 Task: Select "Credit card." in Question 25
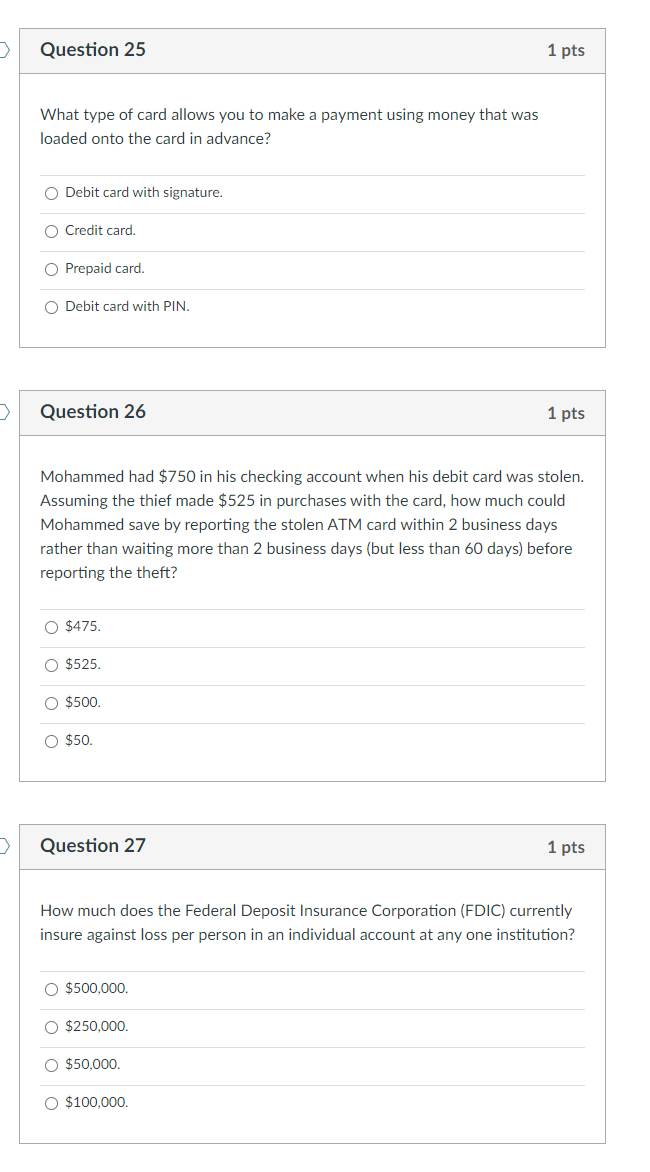(51, 230)
